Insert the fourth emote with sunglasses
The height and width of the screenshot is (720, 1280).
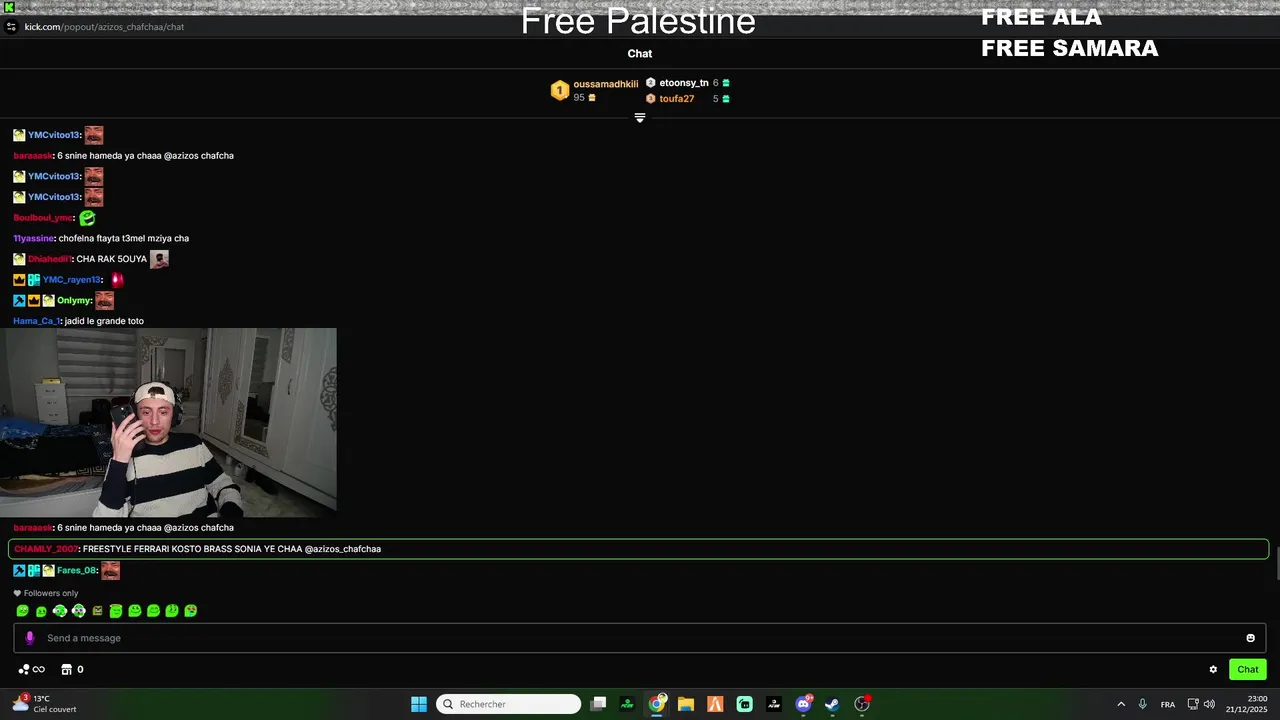78,611
